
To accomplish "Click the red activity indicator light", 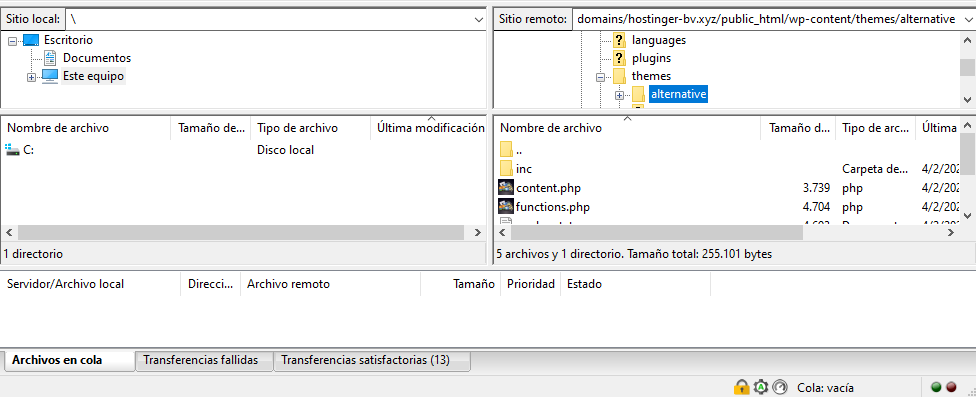I will pyautogui.click(x=950, y=387).
